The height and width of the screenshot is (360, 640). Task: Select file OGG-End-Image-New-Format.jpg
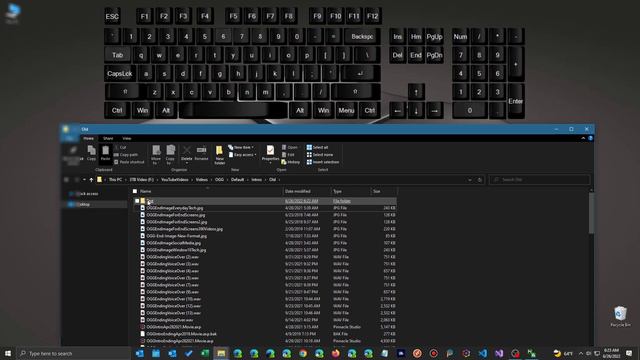[176, 236]
